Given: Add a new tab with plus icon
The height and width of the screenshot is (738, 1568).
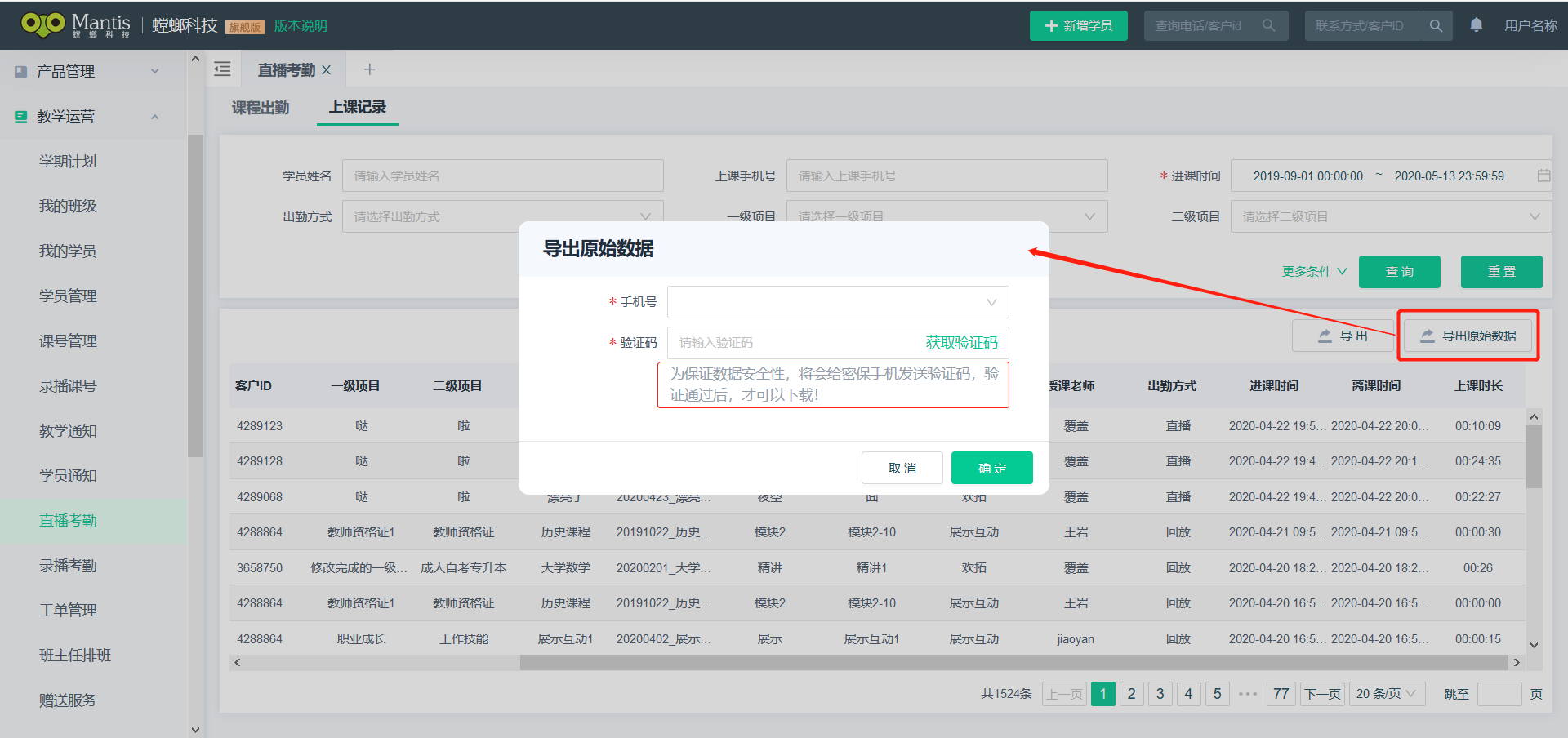Looking at the screenshot, I should tap(370, 69).
